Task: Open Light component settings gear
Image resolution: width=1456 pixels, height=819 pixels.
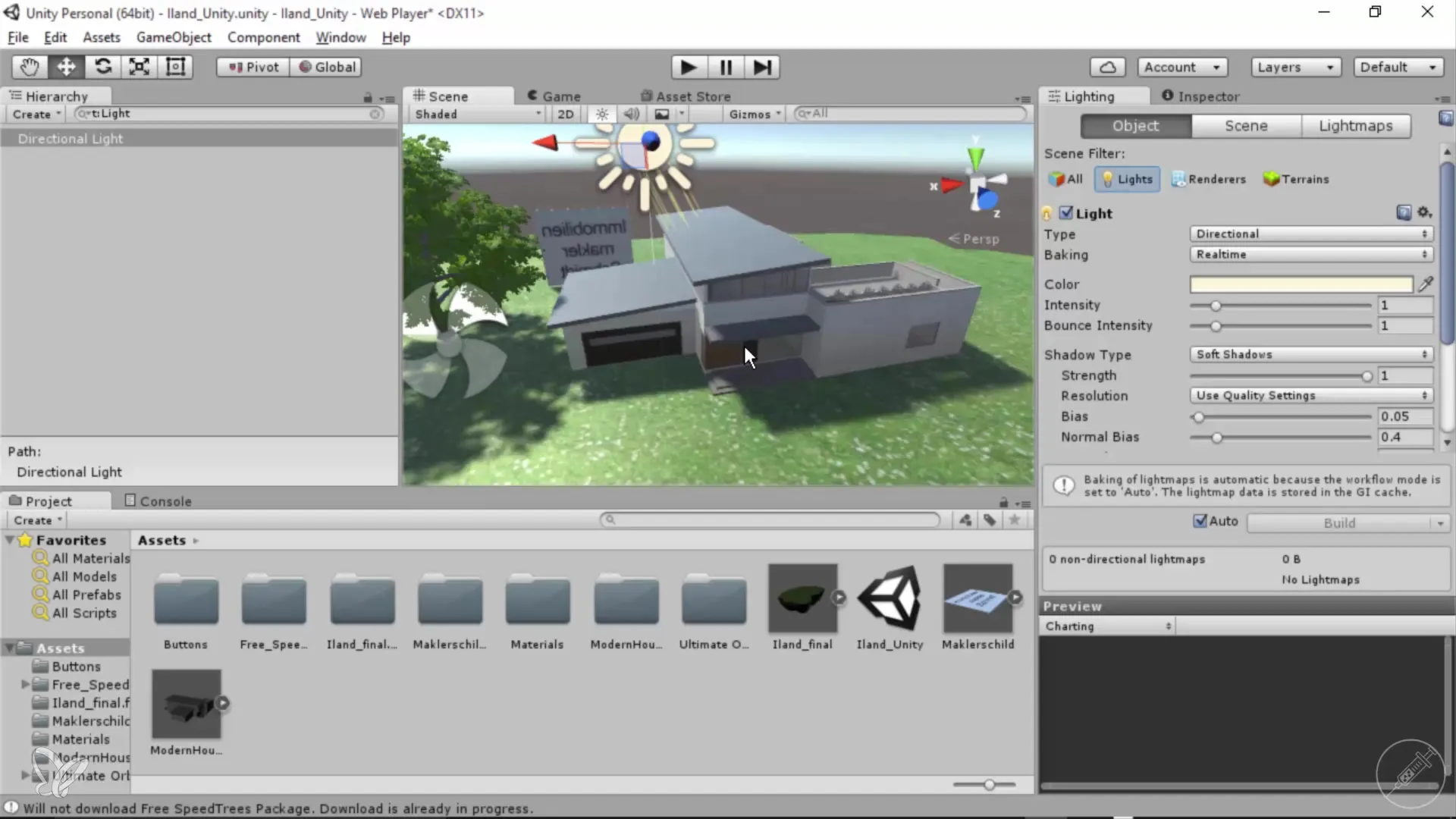Action: tap(1424, 213)
